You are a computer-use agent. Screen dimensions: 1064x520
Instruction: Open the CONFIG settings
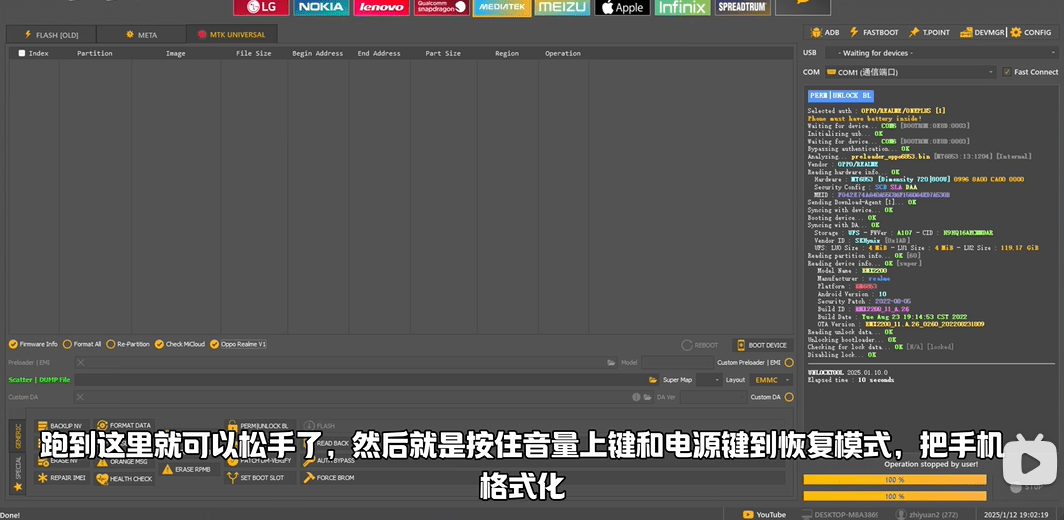coord(1031,32)
